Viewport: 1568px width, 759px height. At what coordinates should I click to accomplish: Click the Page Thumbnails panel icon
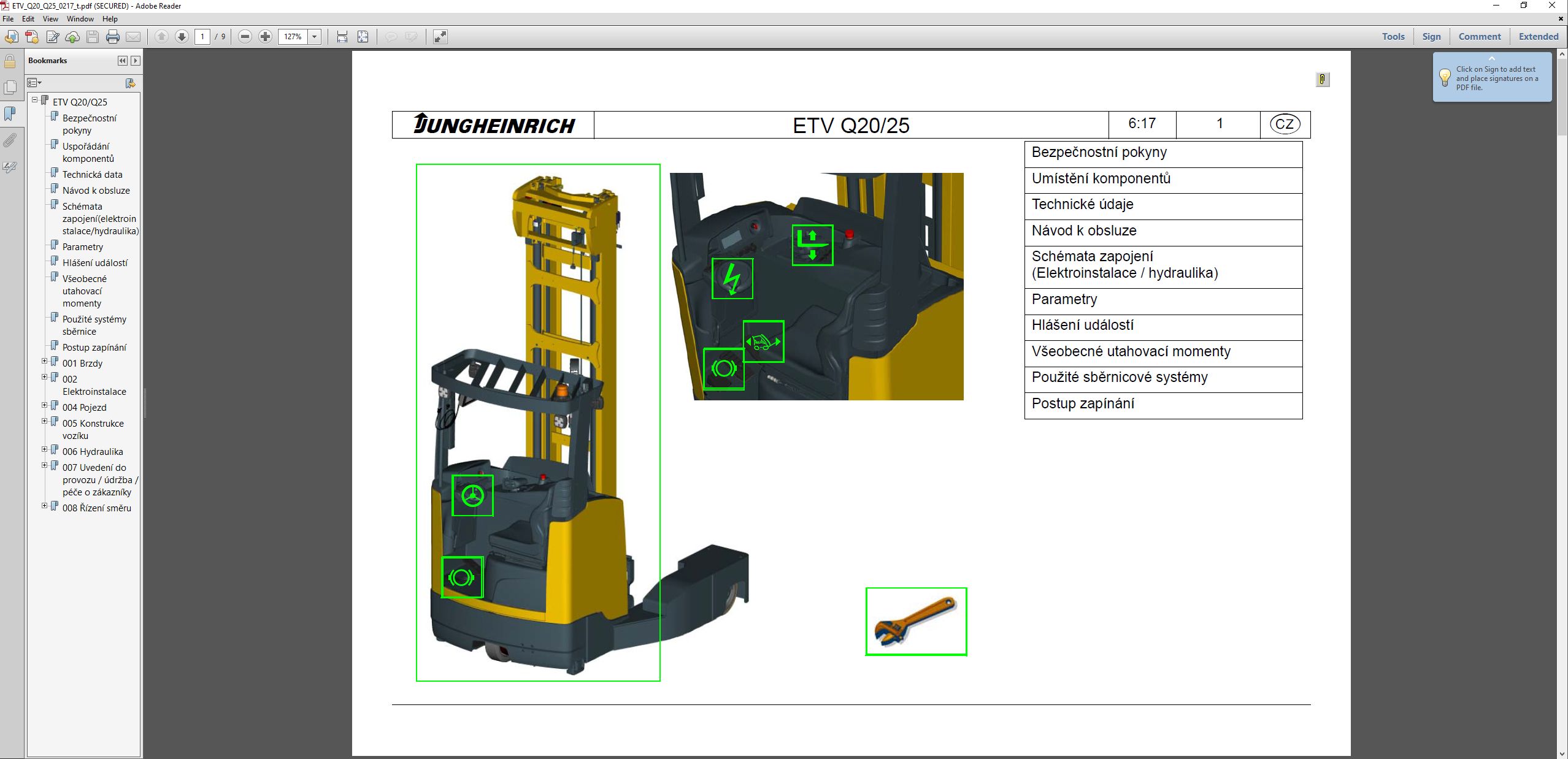pos(10,87)
